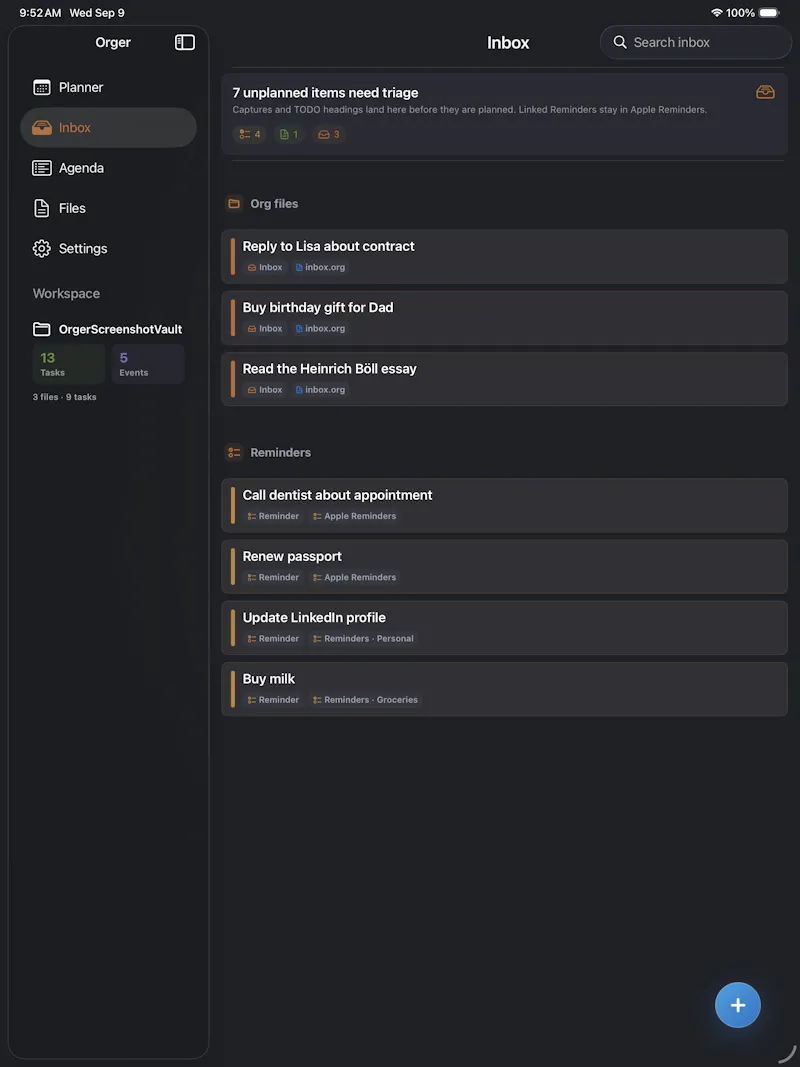Click the Files document icon
This screenshot has width=800, height=1067.
pos(41,208)
